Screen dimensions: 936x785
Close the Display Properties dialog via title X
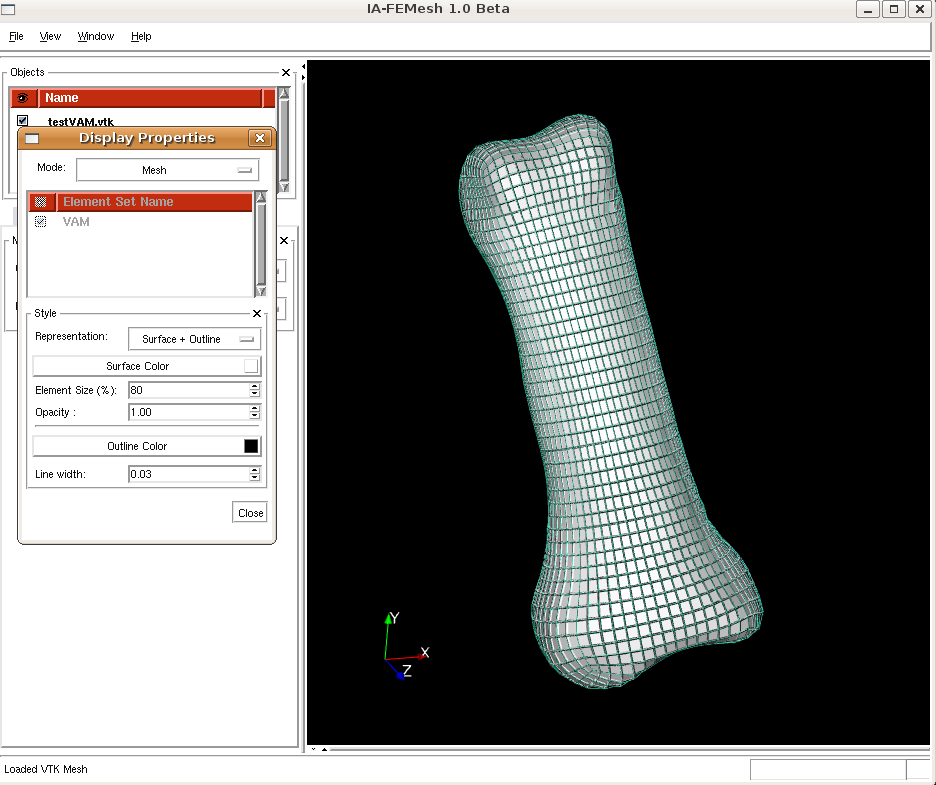click(260, 139)
